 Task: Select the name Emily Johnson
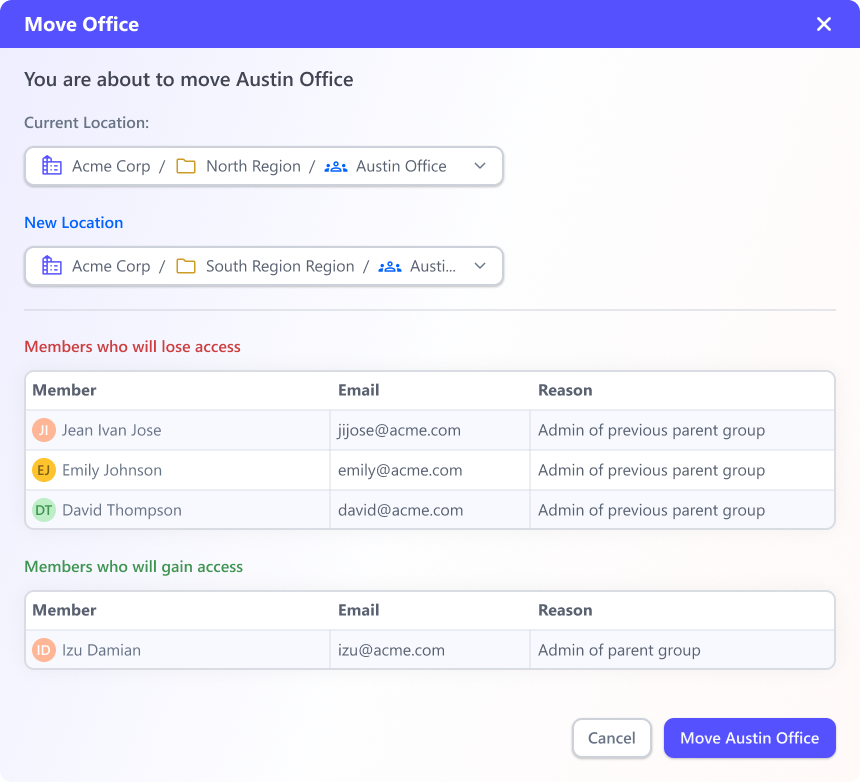point(112,470)
